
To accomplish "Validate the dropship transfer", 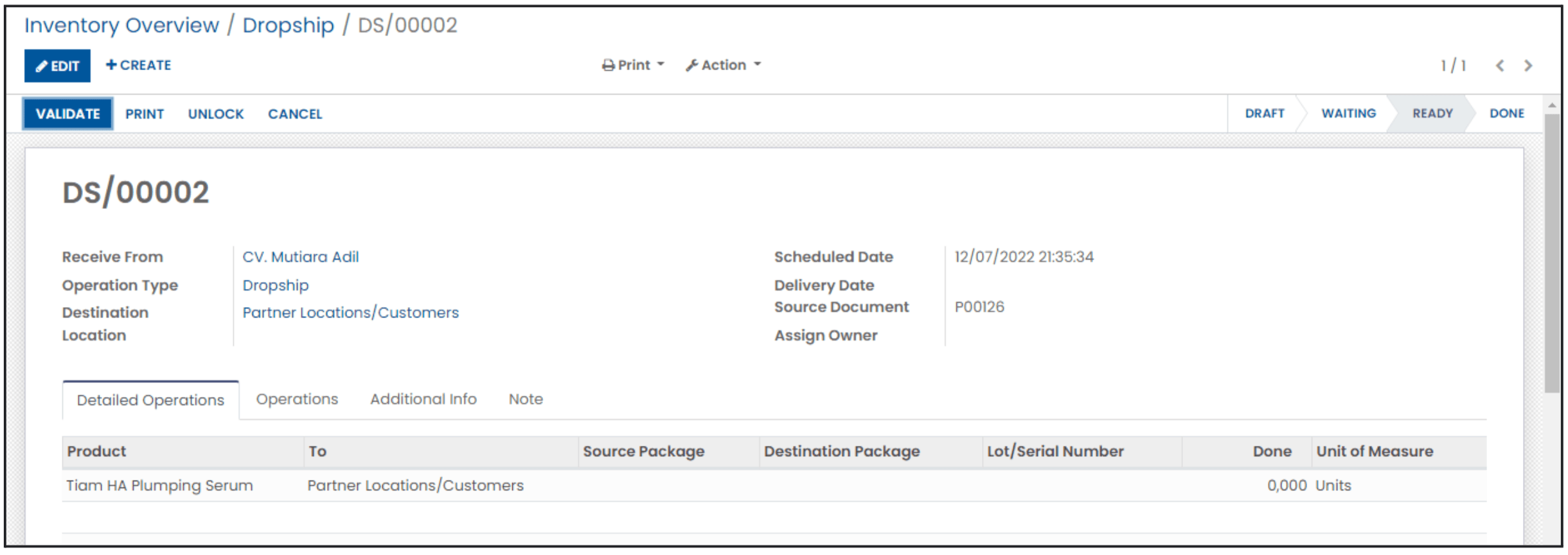I will point(68,114).
